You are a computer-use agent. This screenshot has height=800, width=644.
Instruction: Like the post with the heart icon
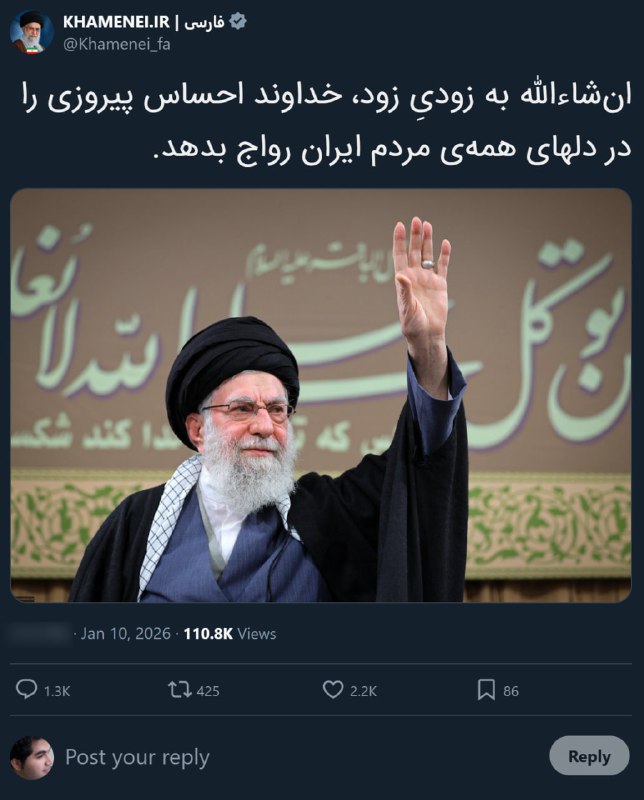(x=333, y=690)
